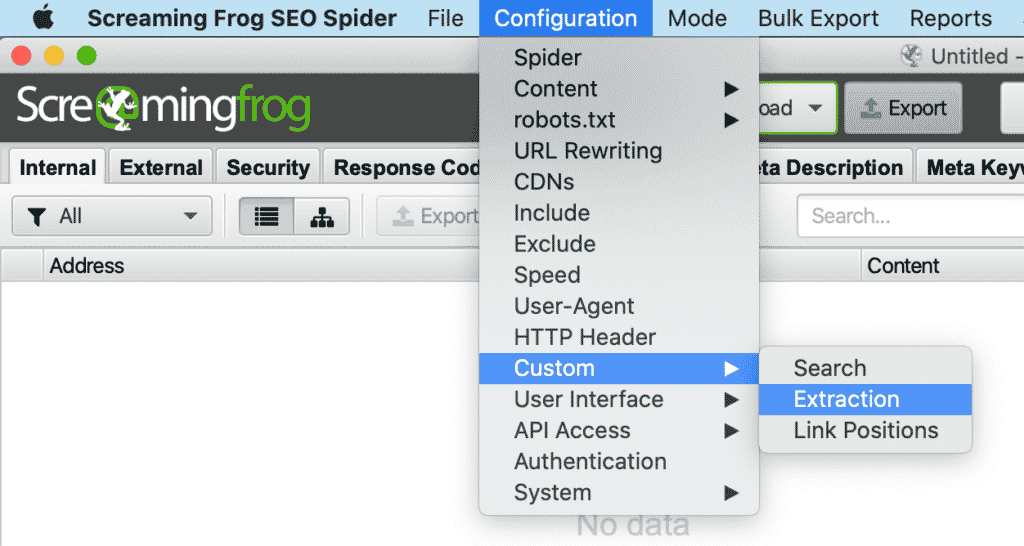Click the Screaming Frog logo

(x=163, y=108)
